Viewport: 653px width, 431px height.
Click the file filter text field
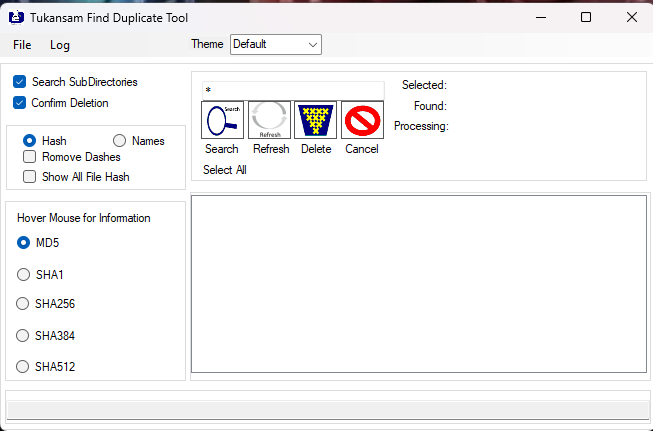click(292, 90)
